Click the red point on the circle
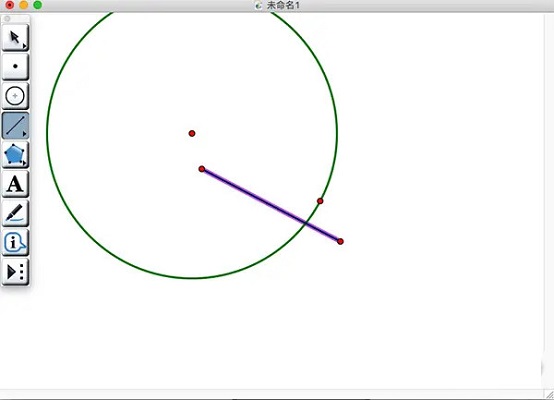Screen dimensions: 554x400 tap(320, 201)
